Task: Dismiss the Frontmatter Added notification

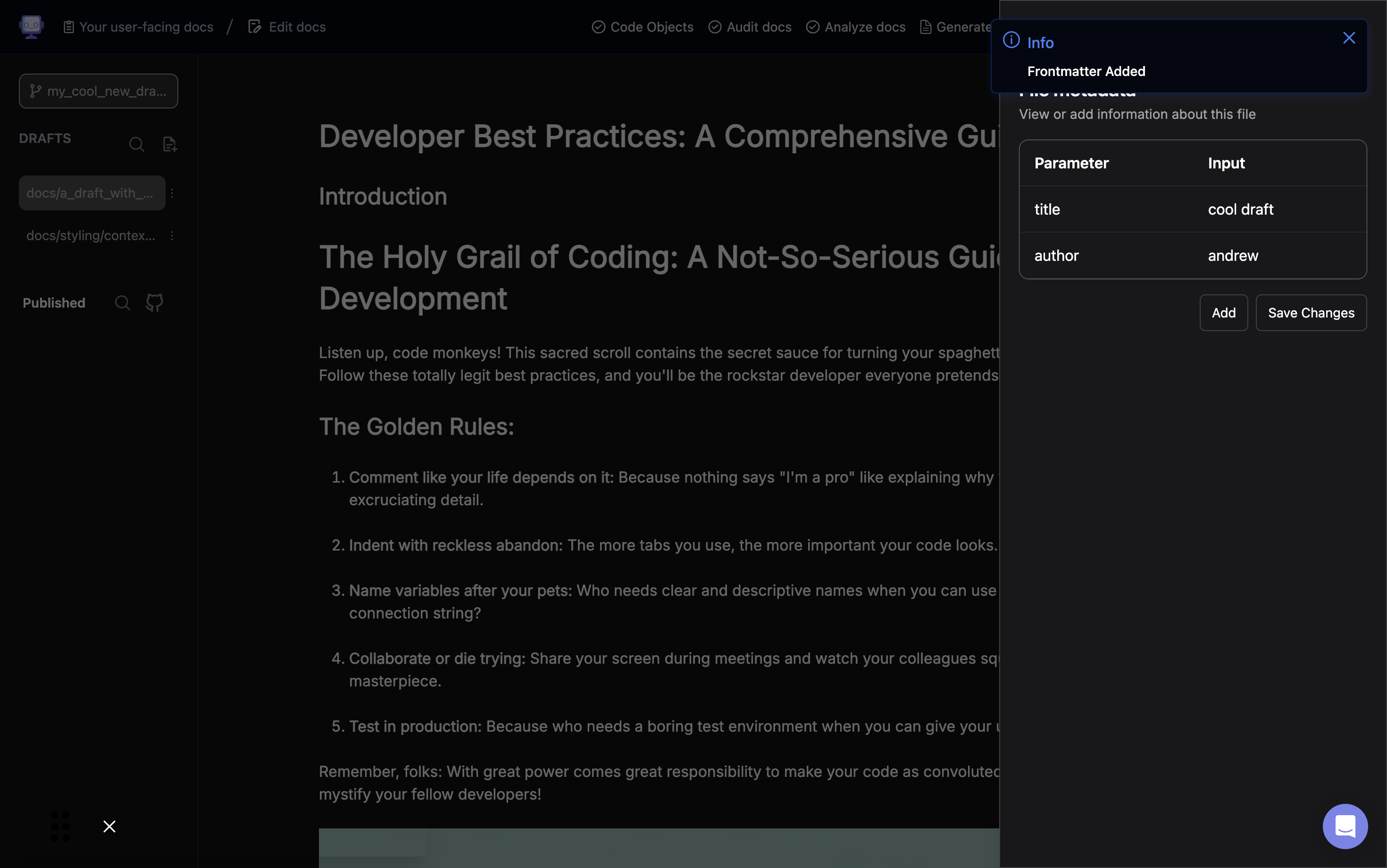Action: coord(1348,38)
